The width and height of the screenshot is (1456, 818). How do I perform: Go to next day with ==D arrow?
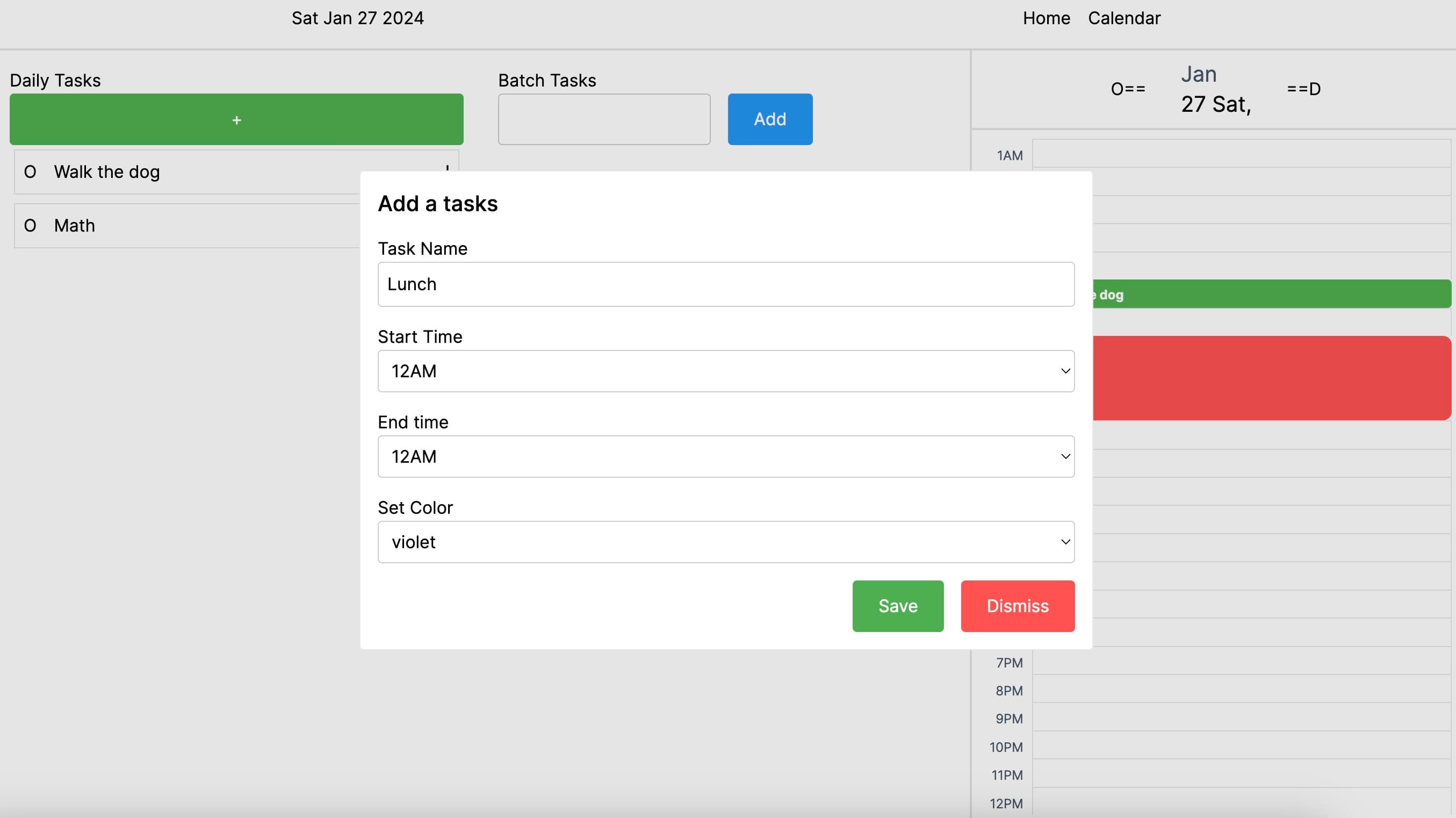pyautogui.click(x=1303, y=89)
